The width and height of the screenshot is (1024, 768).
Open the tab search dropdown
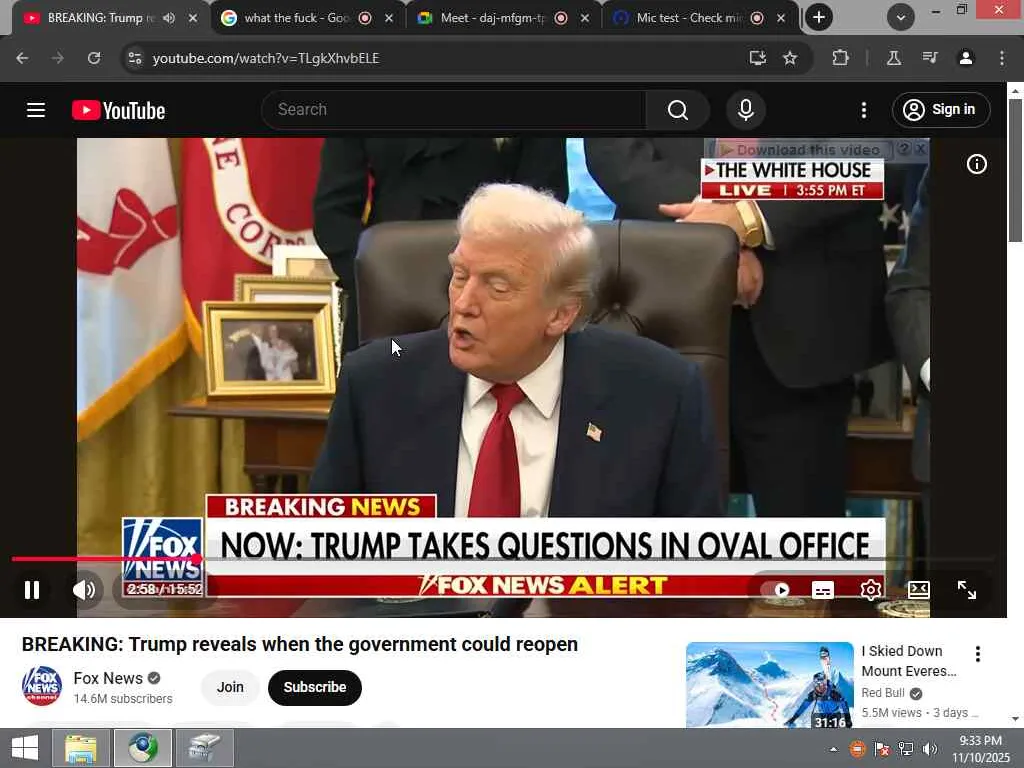(901, 18)
